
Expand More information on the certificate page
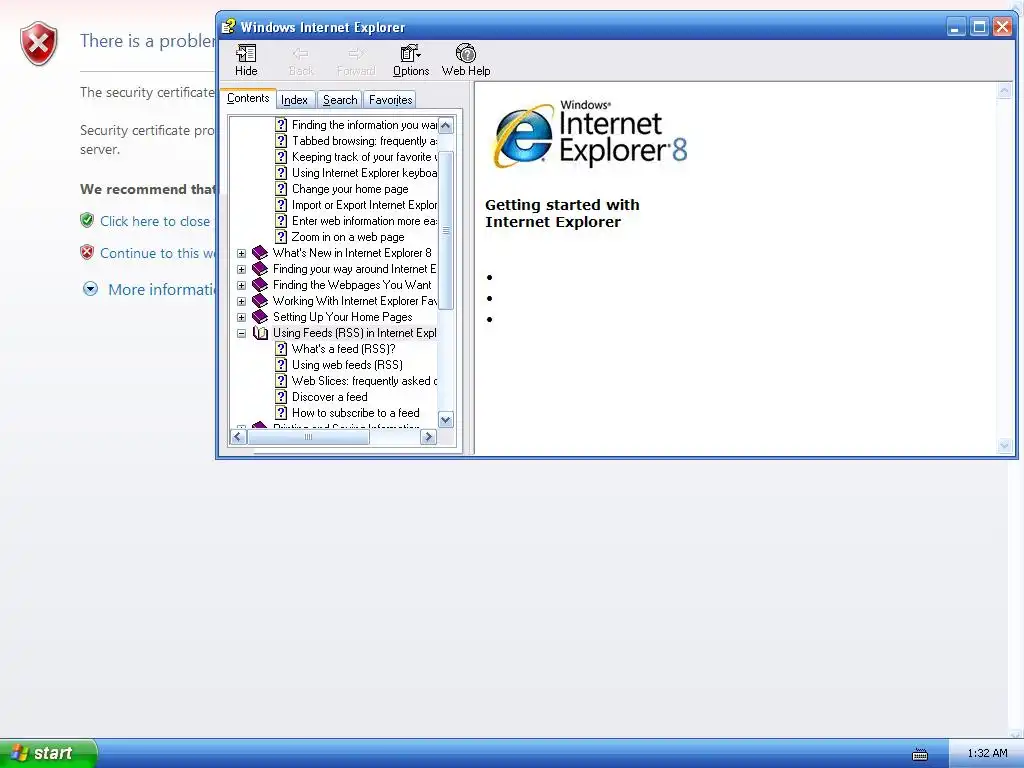[90, 289]
